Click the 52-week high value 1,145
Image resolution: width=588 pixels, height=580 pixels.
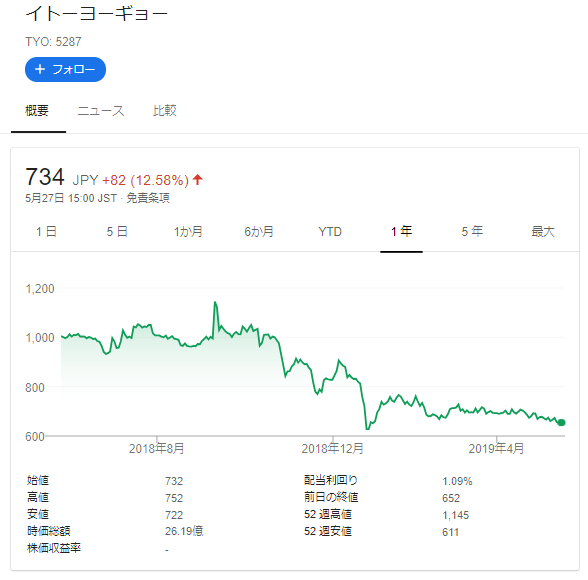click(x=455, y=515)
